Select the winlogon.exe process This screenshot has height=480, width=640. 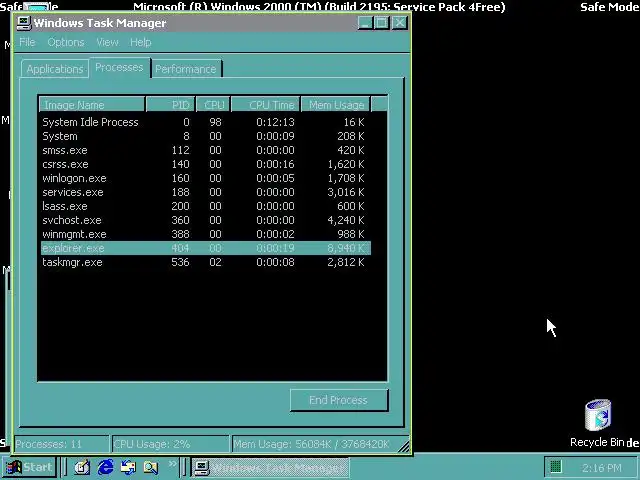click(x=206, y=178)
